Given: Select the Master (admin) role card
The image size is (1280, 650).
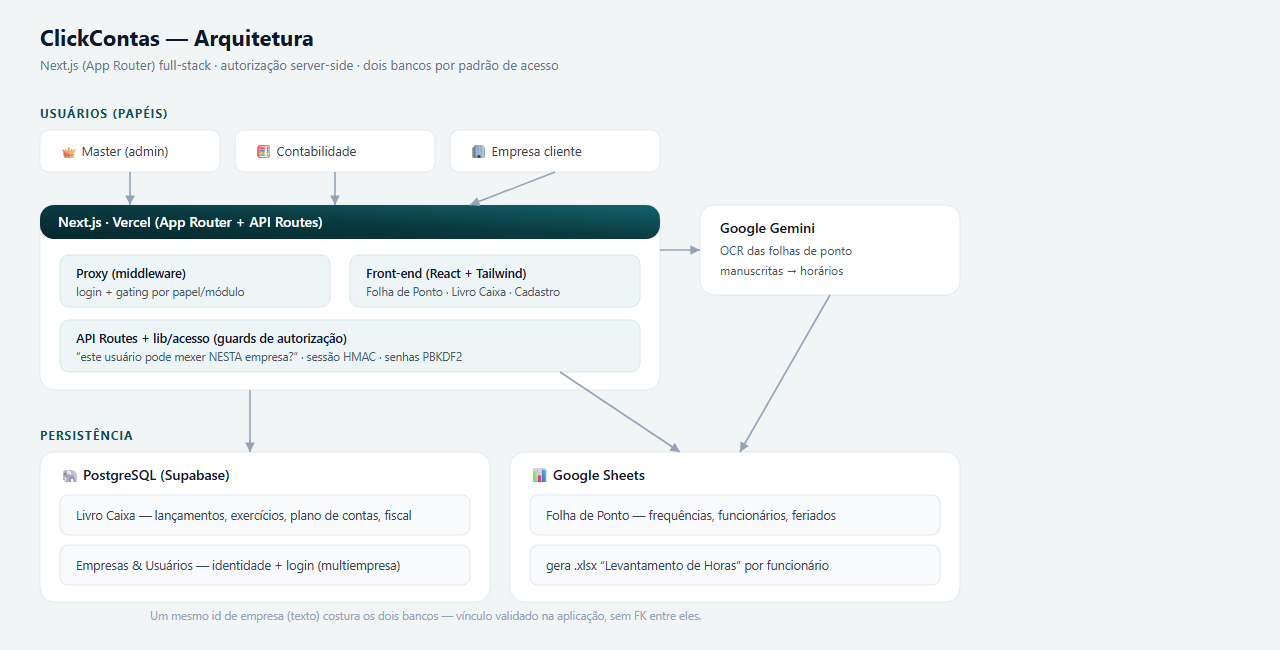Looking at the screenshot, I should tap(130, 151).
